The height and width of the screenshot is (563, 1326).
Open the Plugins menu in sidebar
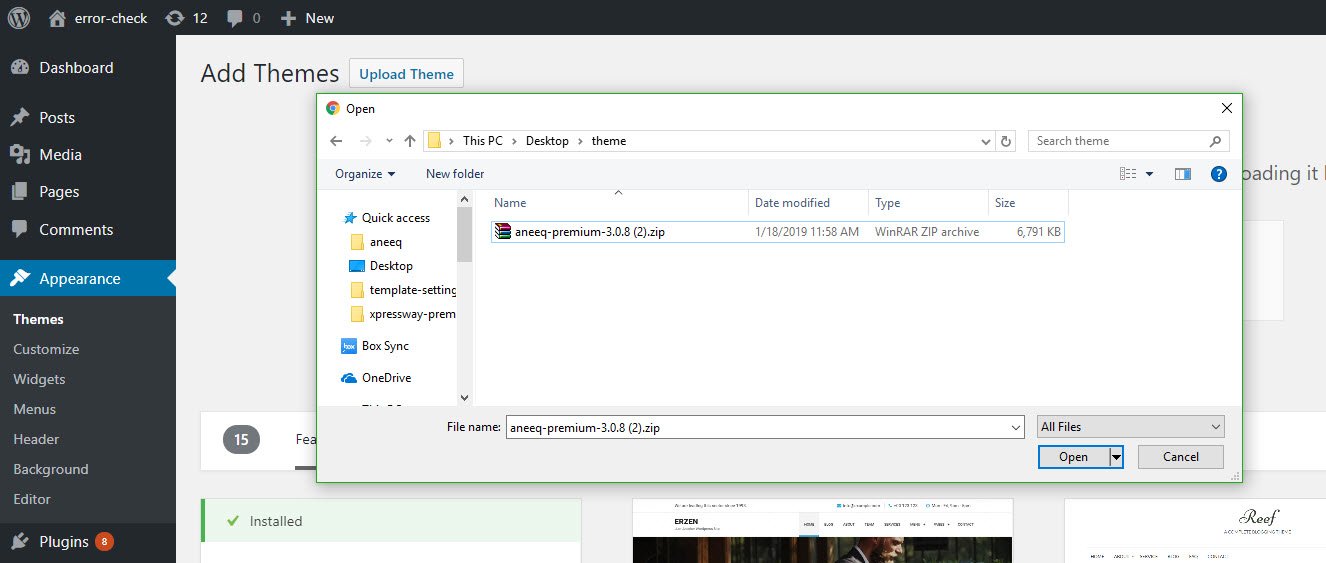click(64, 542)
